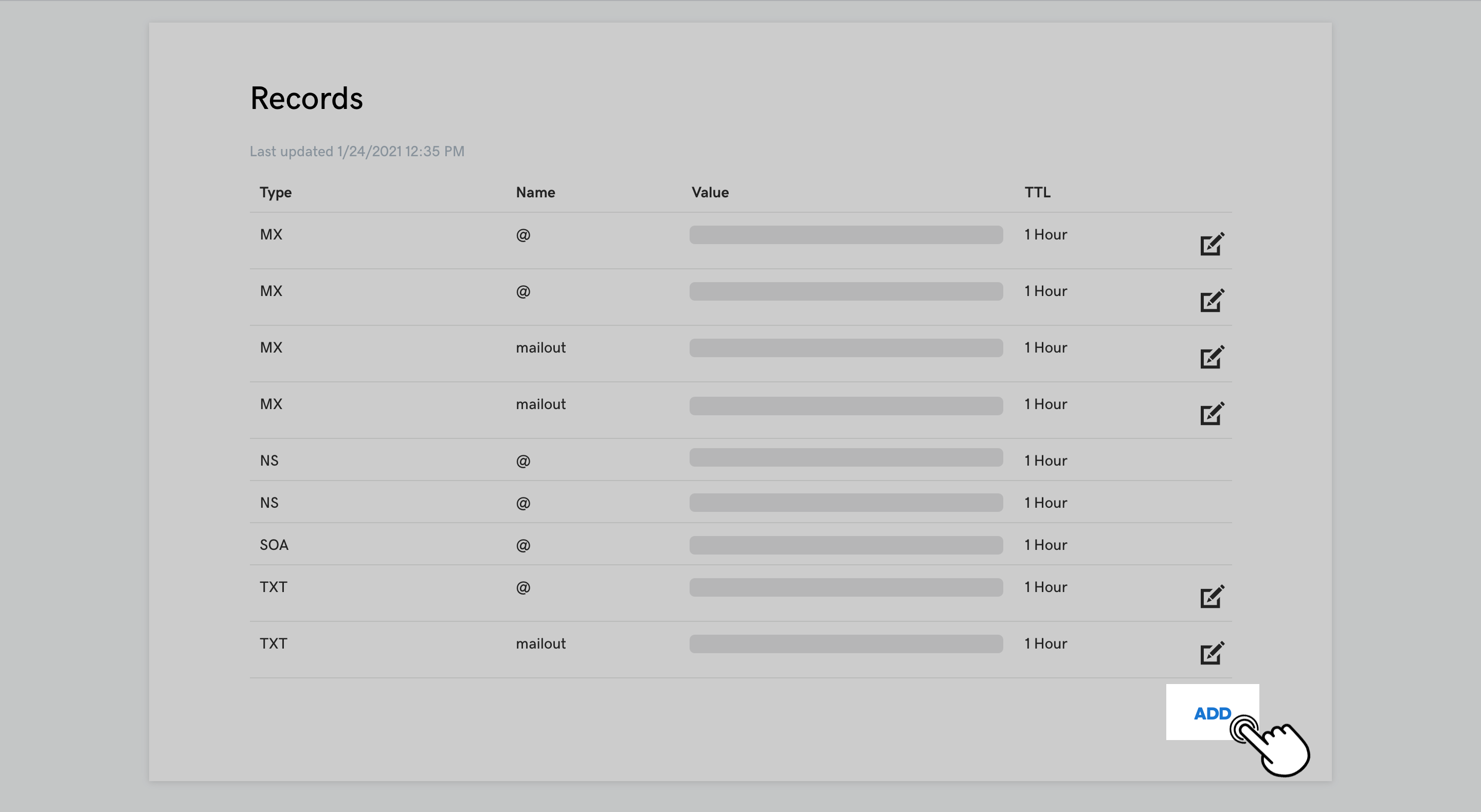Edit the TXT record named @

coord(1212,597)
